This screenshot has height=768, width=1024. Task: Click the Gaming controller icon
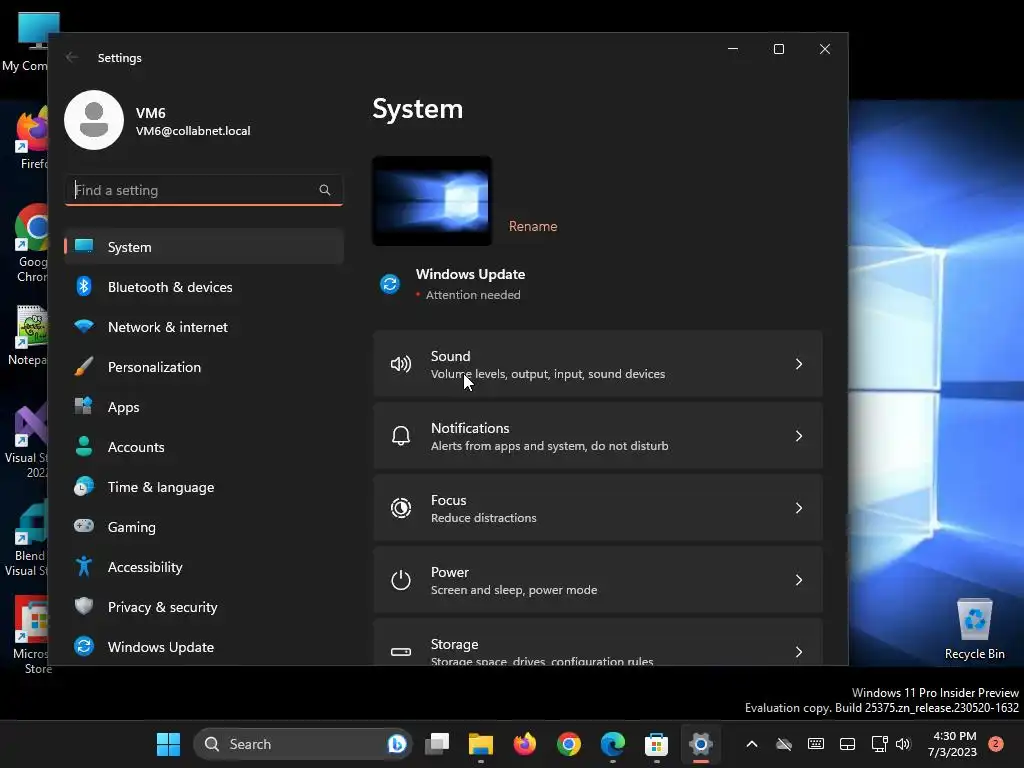pyautogui.click(x=84, y=525)
